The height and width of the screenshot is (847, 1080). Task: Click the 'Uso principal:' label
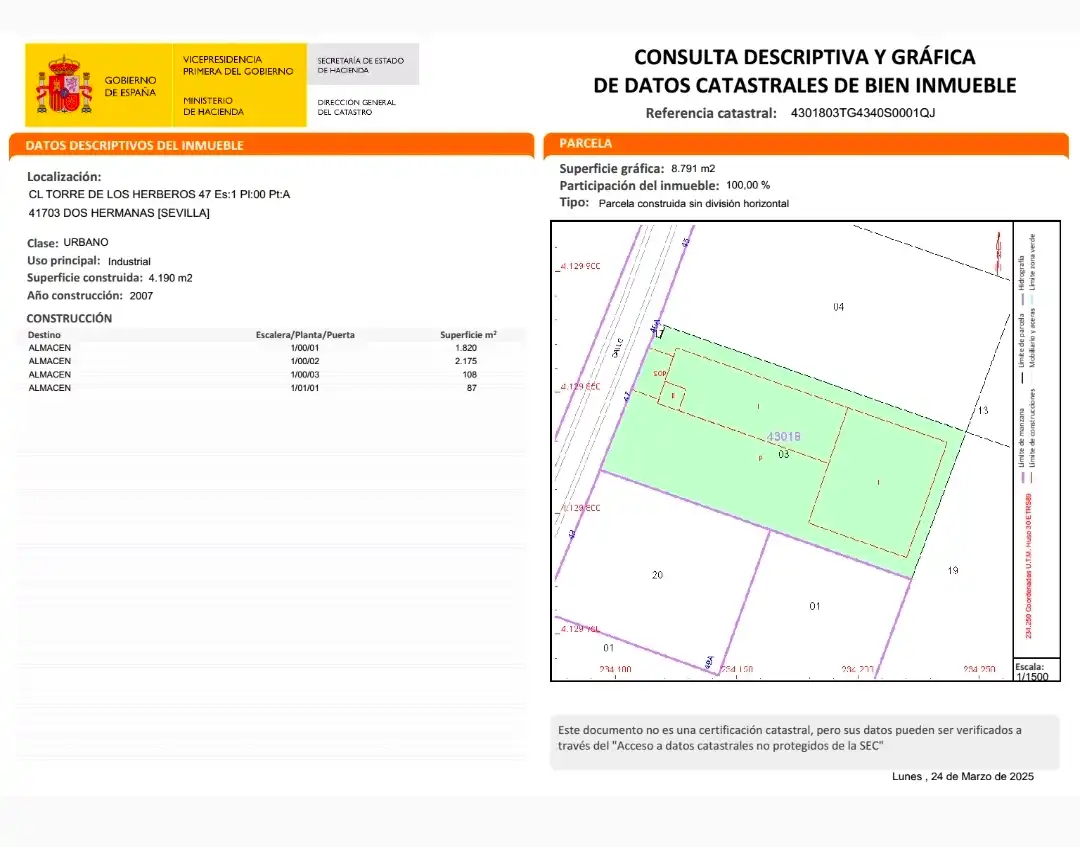point(63,261)
